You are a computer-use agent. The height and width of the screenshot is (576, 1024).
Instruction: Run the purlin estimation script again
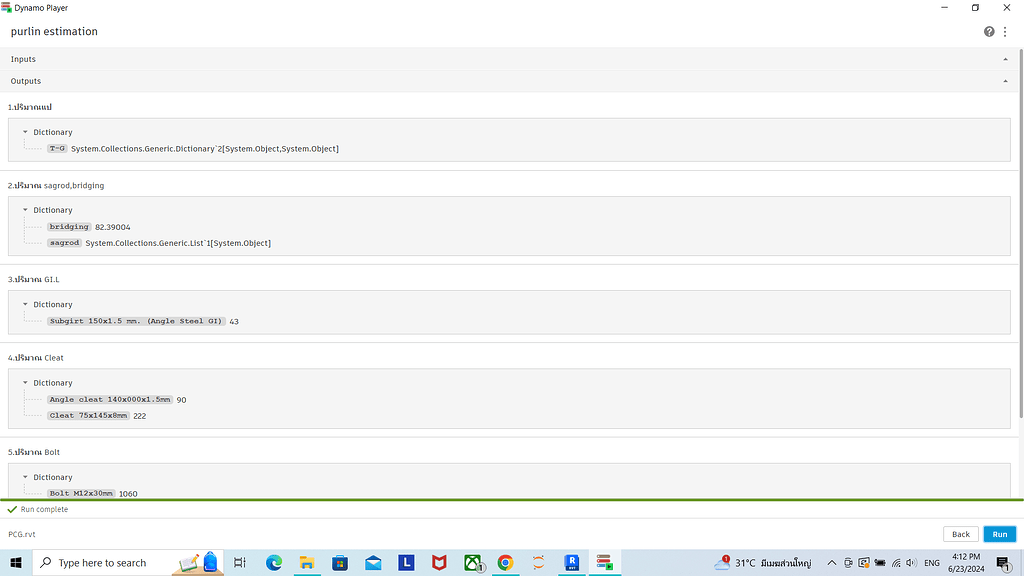(x=999, y=534)
